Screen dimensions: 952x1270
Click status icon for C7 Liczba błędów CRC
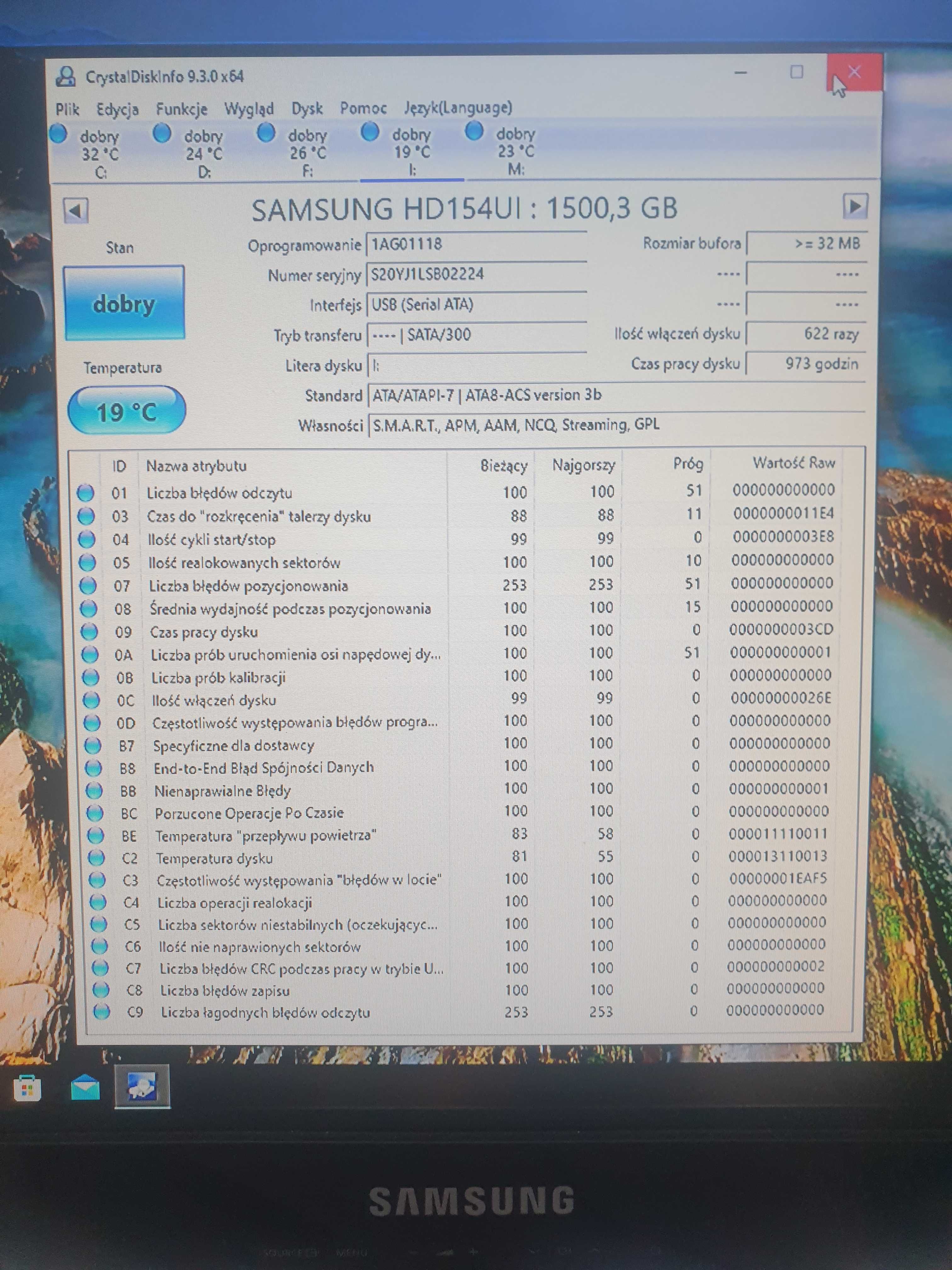[100, 968]
